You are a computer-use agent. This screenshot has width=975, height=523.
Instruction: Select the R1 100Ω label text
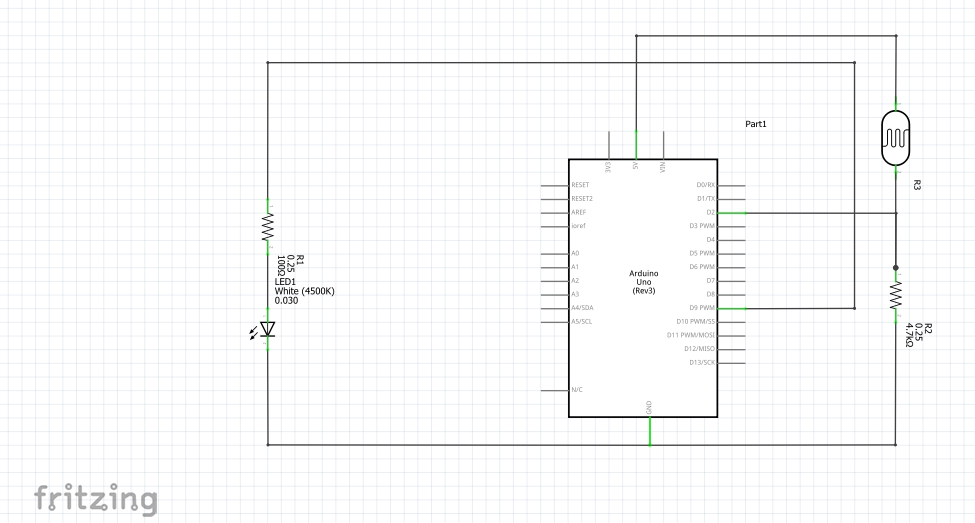pyautogui.click(x=290, y=265)
